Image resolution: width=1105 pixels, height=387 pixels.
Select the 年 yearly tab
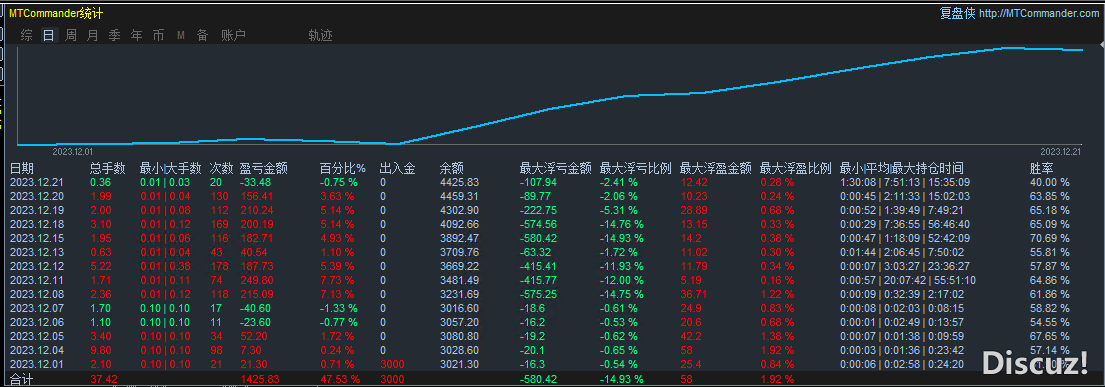click(x=136, y=35)
